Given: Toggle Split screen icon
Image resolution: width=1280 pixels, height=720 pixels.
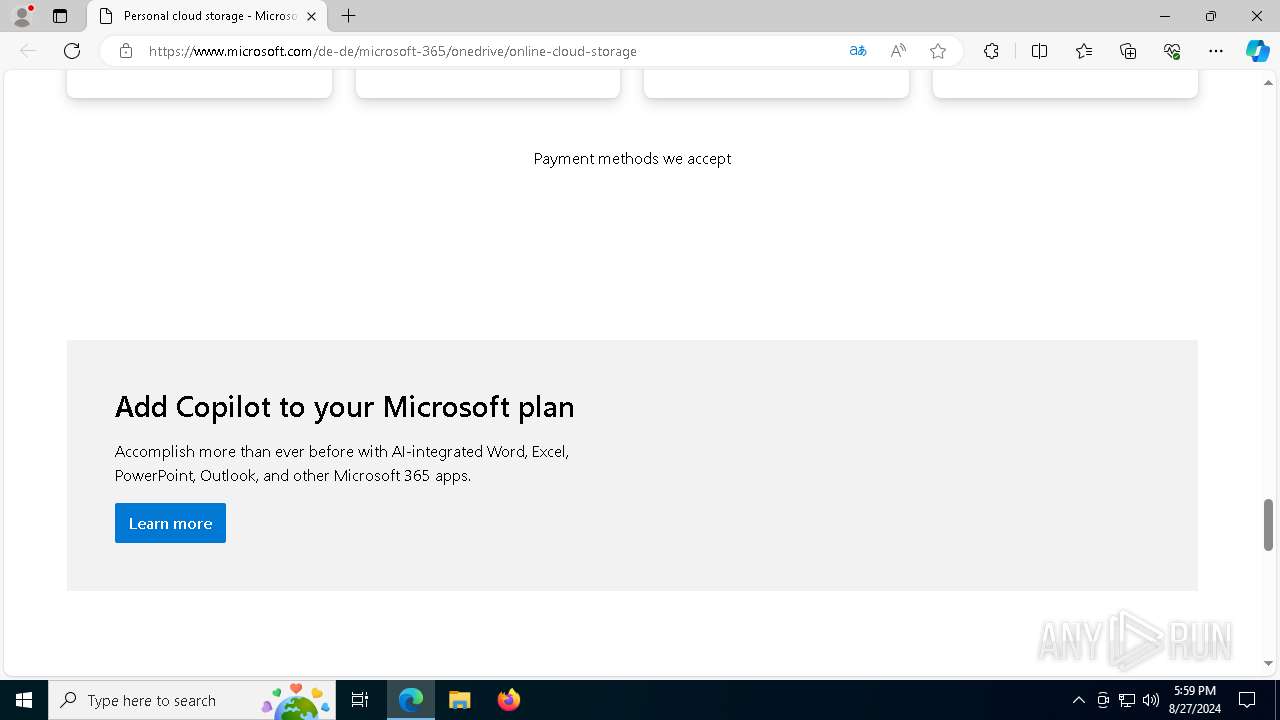Looking at the screenshot, I should (1039, 51).
